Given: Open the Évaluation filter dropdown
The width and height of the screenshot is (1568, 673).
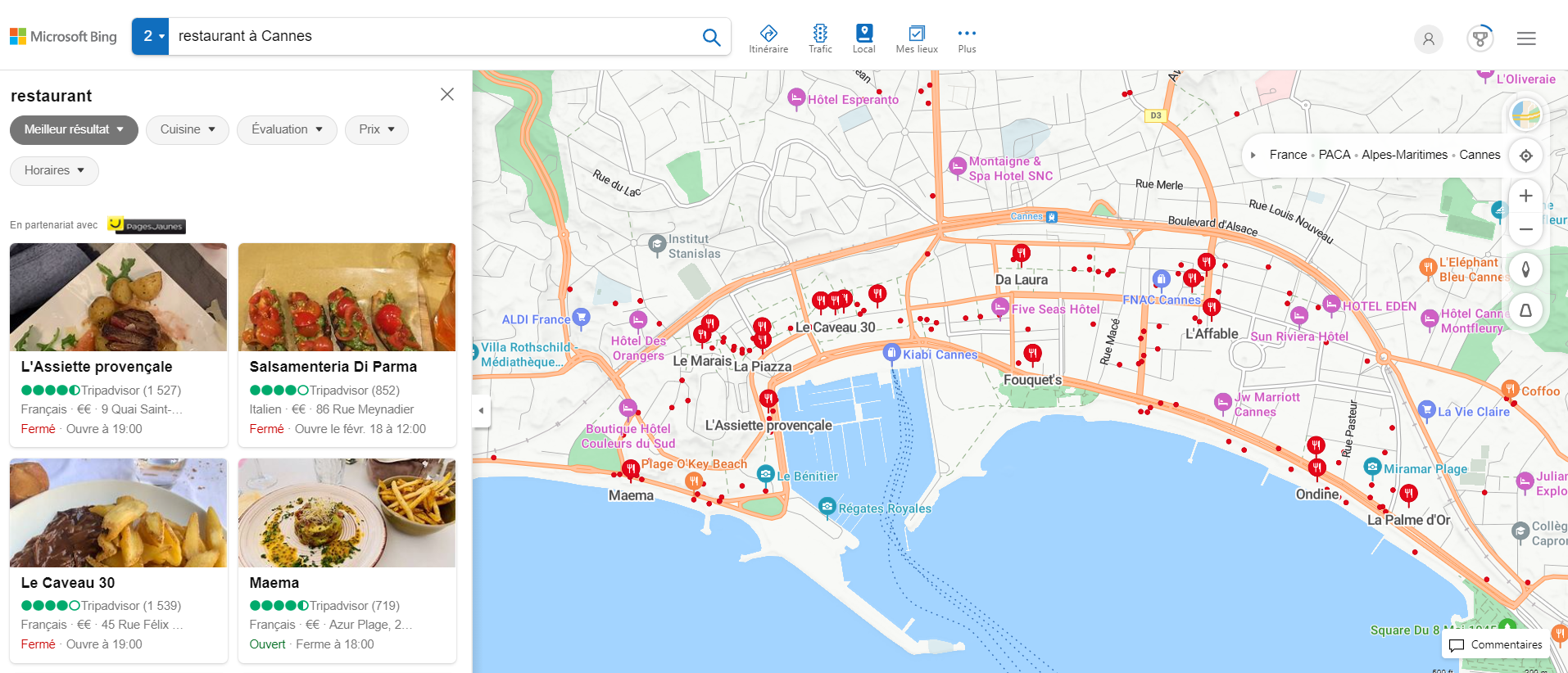Looking at the screenshot, I should point(287,129).
